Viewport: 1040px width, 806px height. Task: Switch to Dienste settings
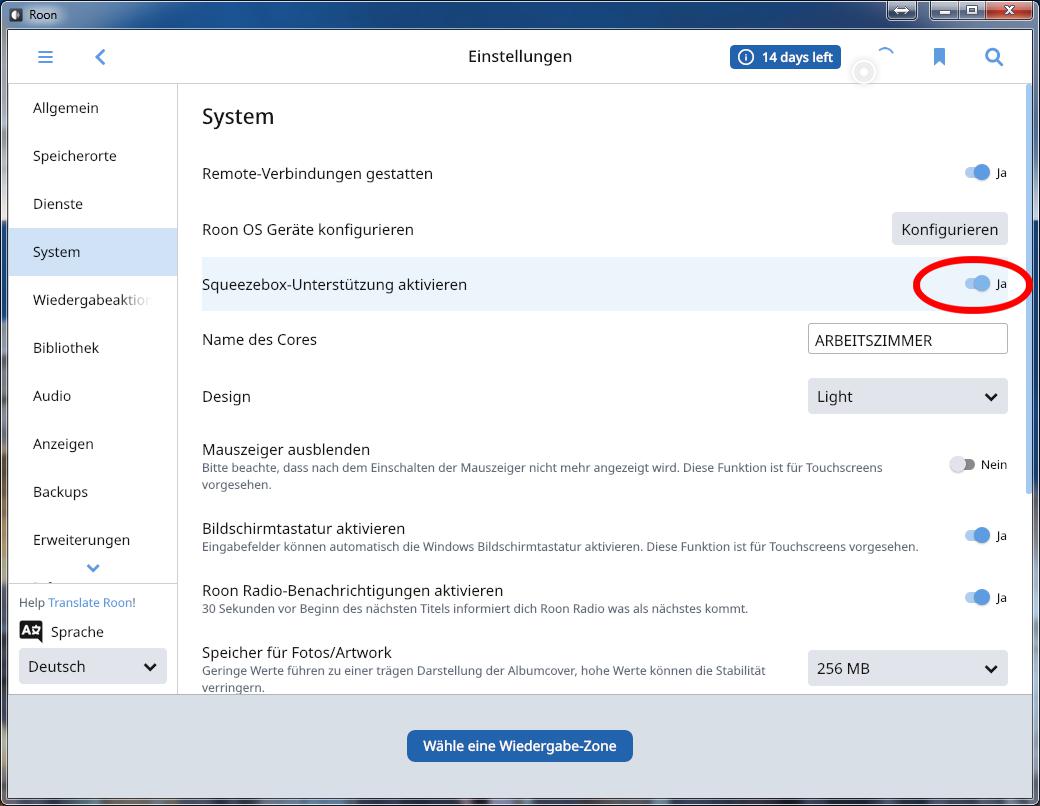[93, 204]
